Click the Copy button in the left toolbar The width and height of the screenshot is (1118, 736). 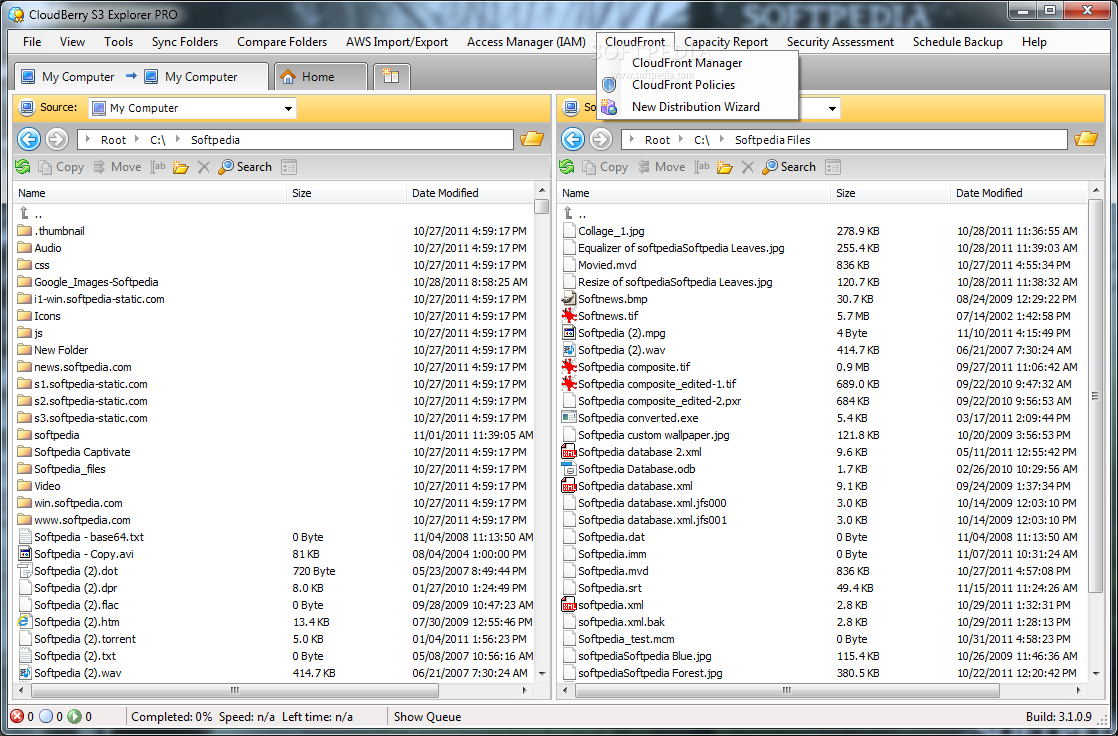tap(61, 167)
